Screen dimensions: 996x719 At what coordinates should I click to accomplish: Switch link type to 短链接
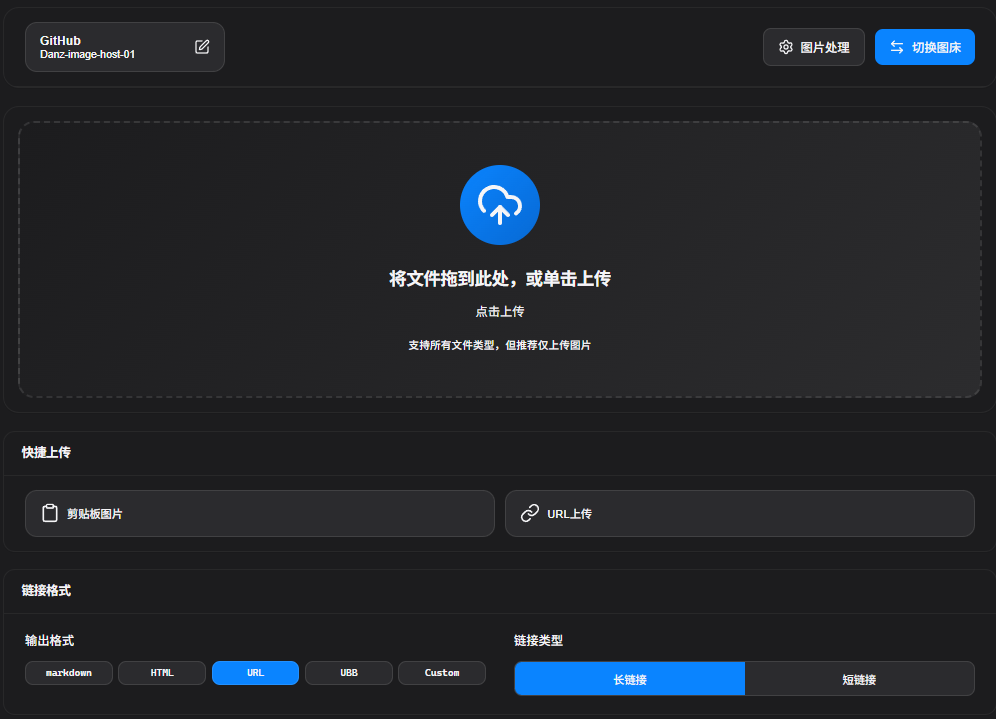860,678
